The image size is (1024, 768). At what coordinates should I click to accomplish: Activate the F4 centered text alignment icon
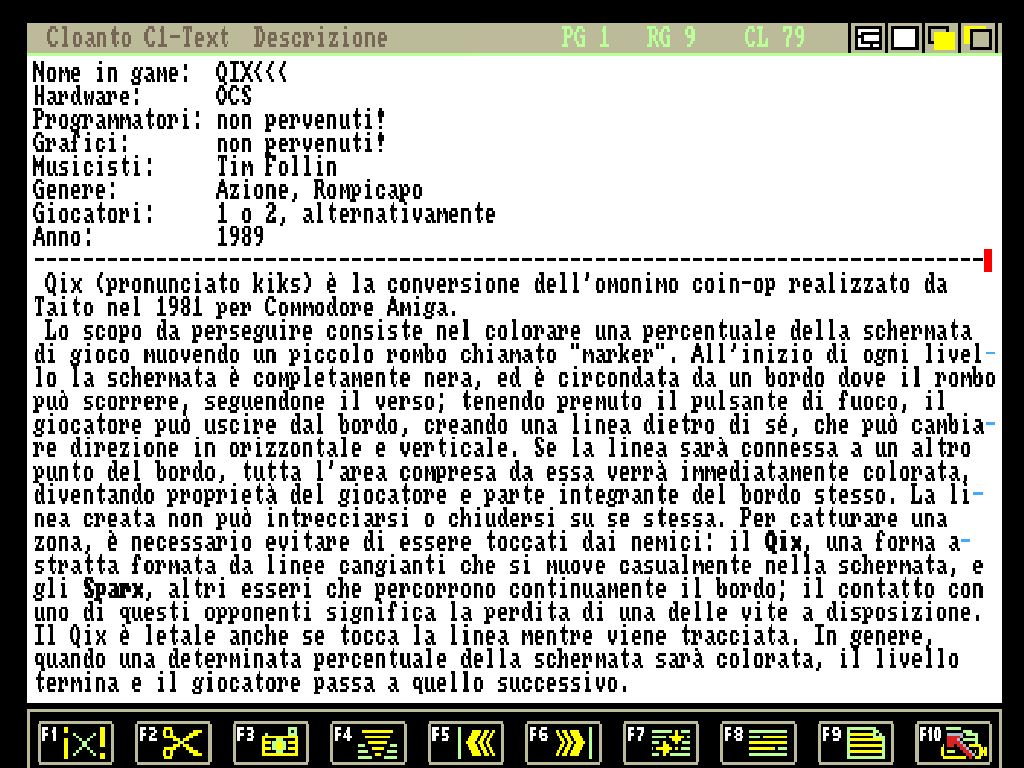pos(368,743)
